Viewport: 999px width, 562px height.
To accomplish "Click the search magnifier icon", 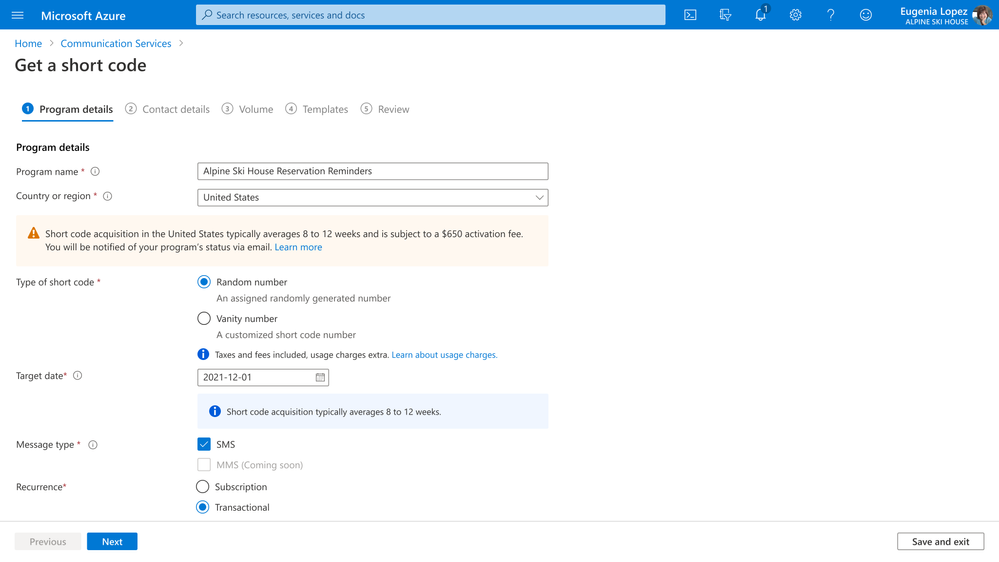I will (x=207, y=15).
